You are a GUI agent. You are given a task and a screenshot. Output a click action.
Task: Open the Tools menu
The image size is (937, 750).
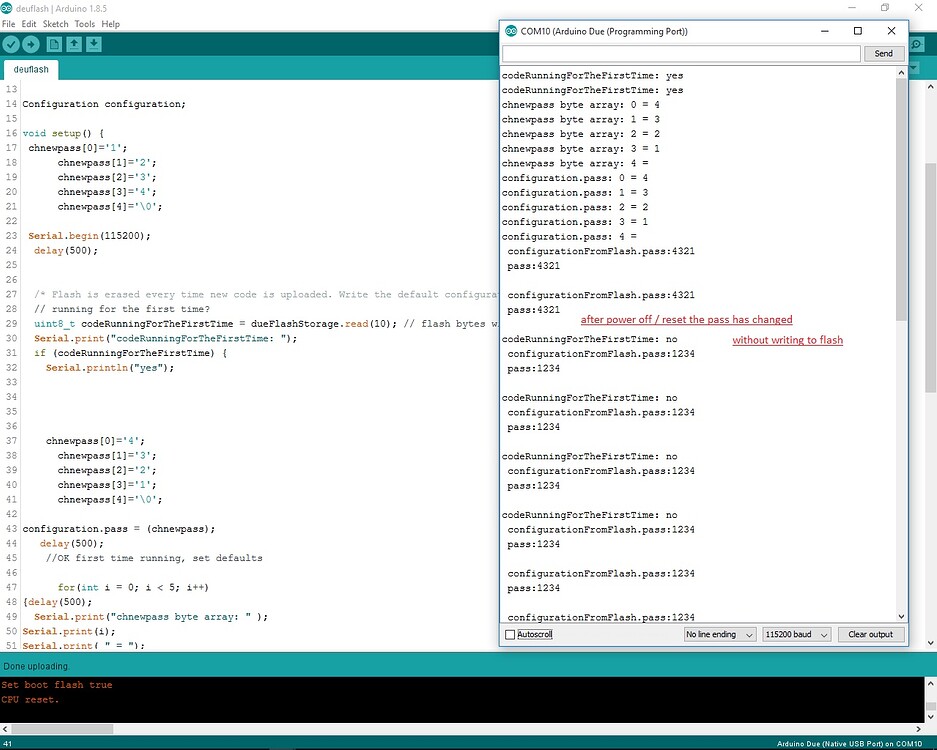(x=83, y=23)
